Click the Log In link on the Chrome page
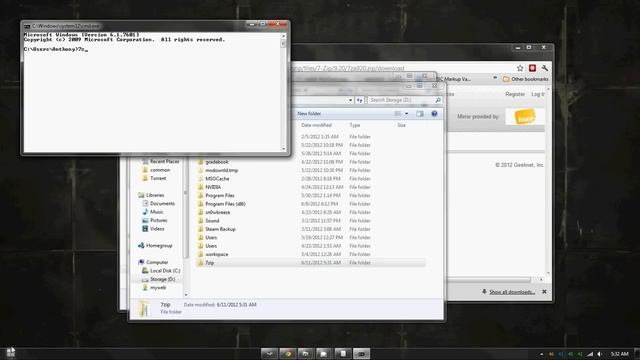640x360 pixels. [x=538, y=94]
